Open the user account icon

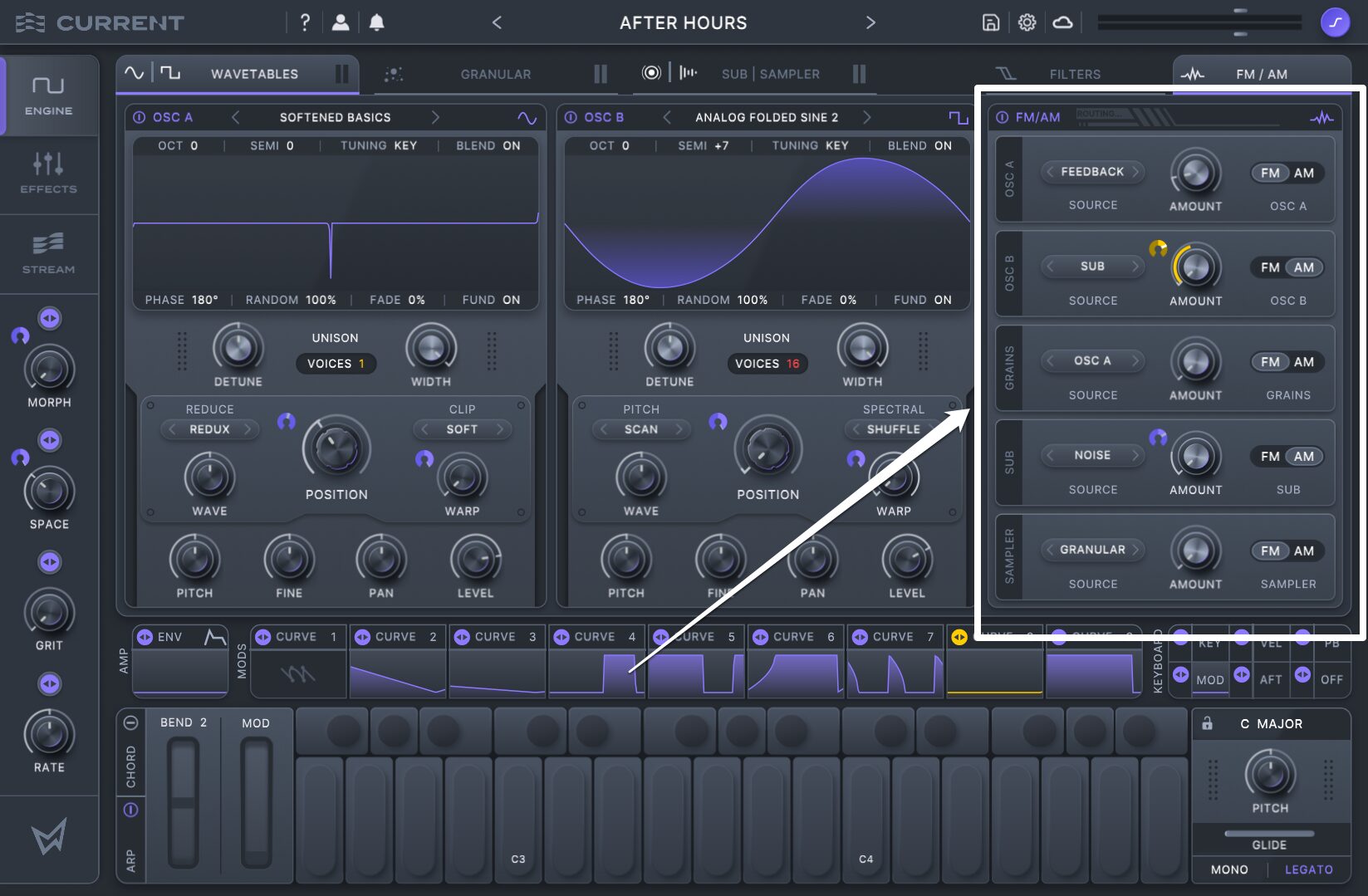341,22
